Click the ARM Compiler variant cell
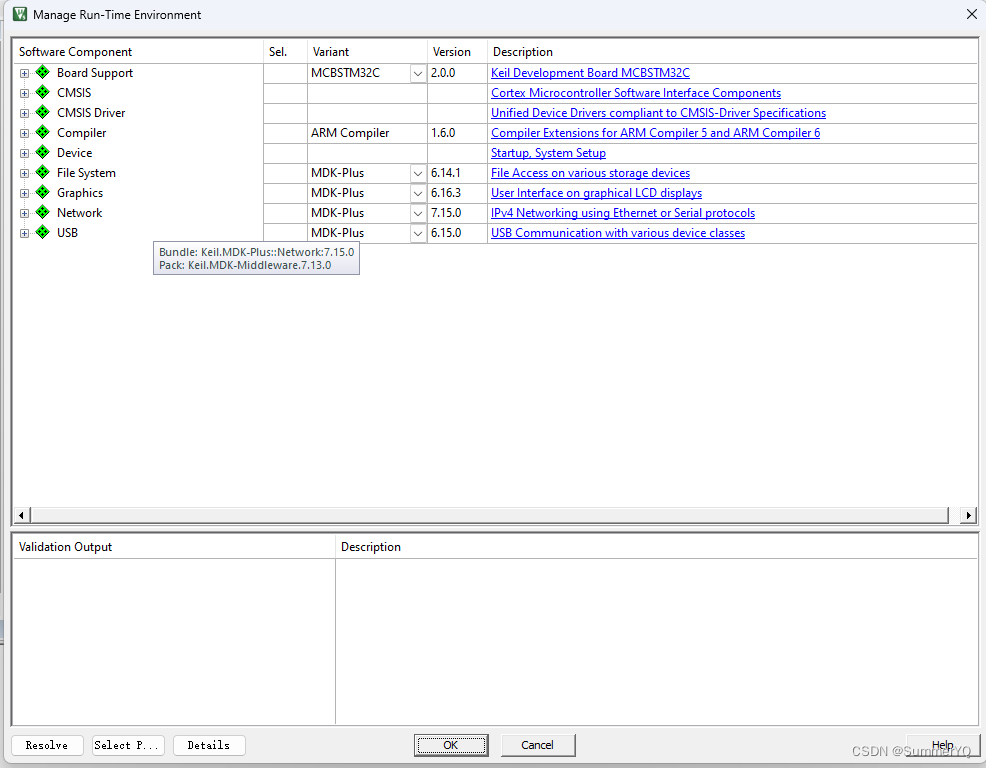The height and width of the screenshot is (768, 986). [x=367, y=133]
